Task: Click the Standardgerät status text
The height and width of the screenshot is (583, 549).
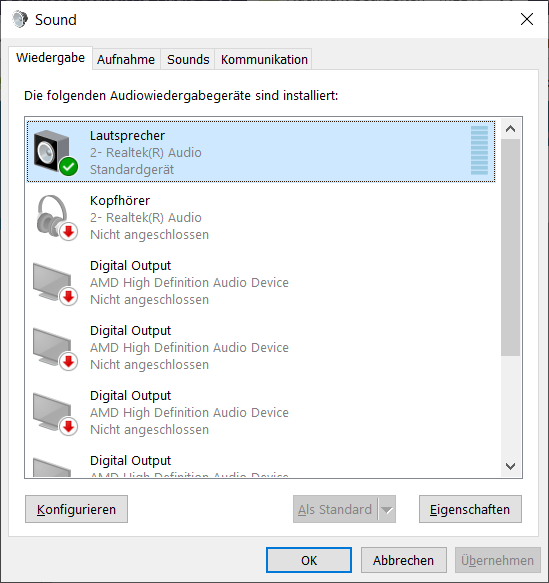Action: click(132, 170)
